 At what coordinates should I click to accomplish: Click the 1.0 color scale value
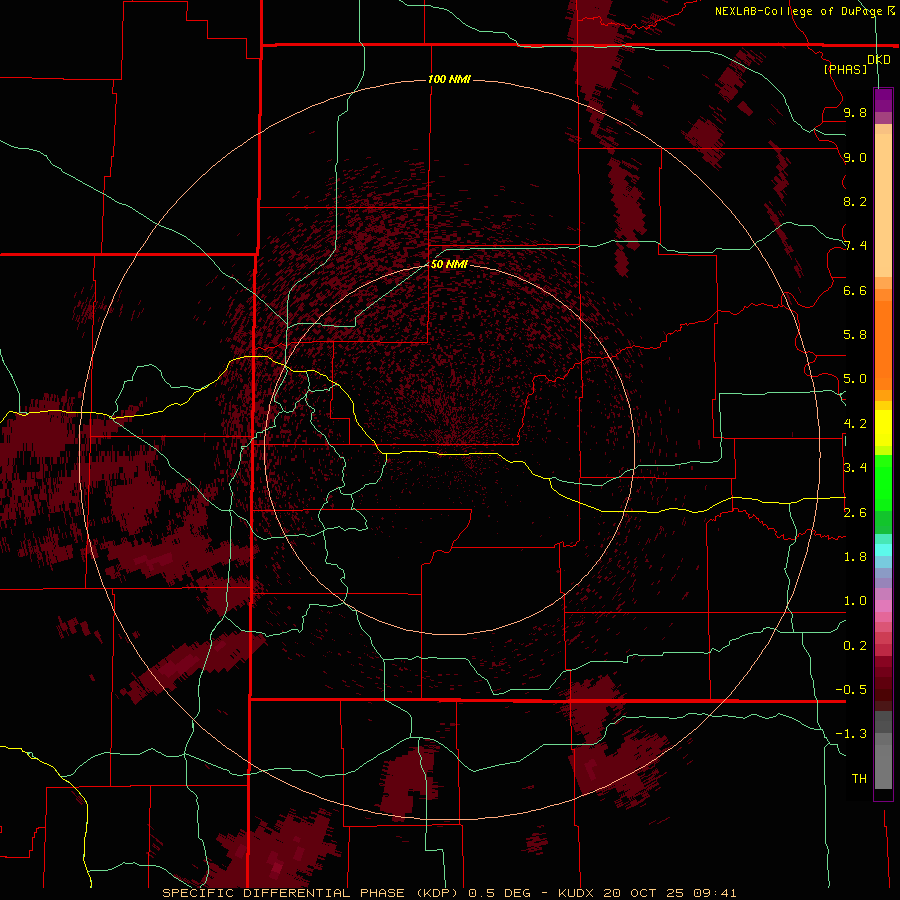[855, 601]
